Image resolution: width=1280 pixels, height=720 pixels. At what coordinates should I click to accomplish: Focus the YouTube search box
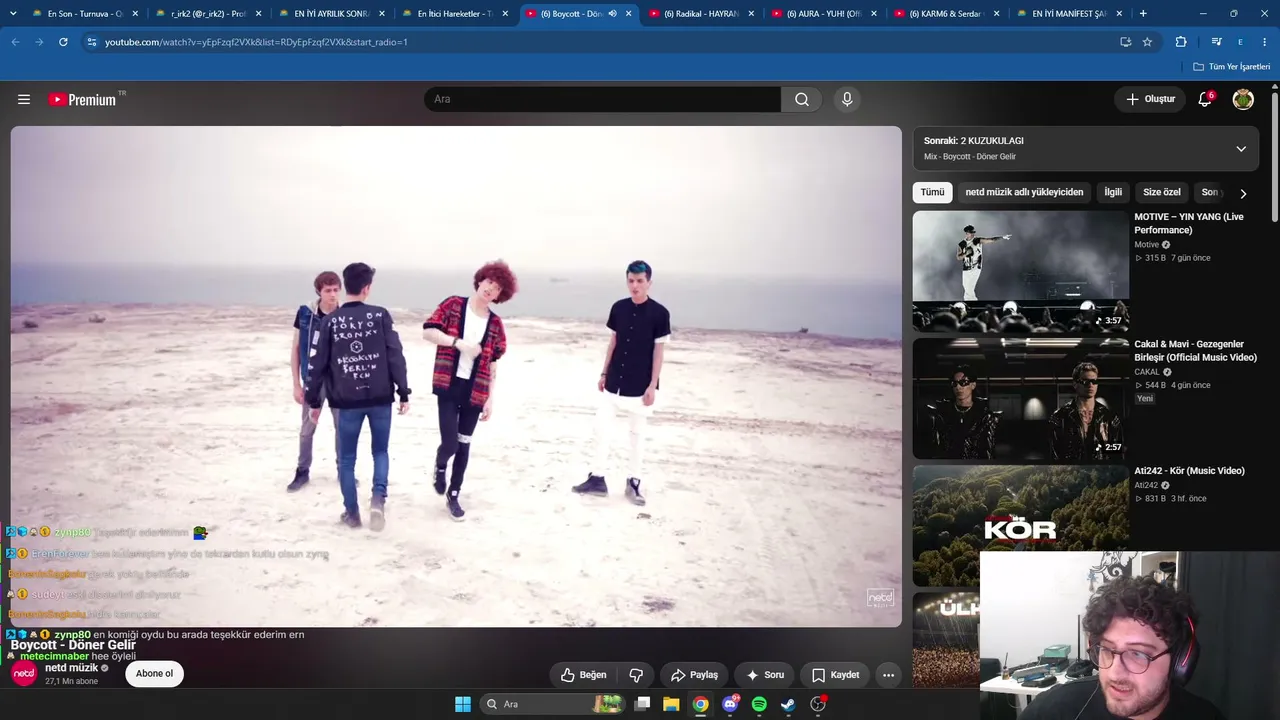tap(602, 99)
